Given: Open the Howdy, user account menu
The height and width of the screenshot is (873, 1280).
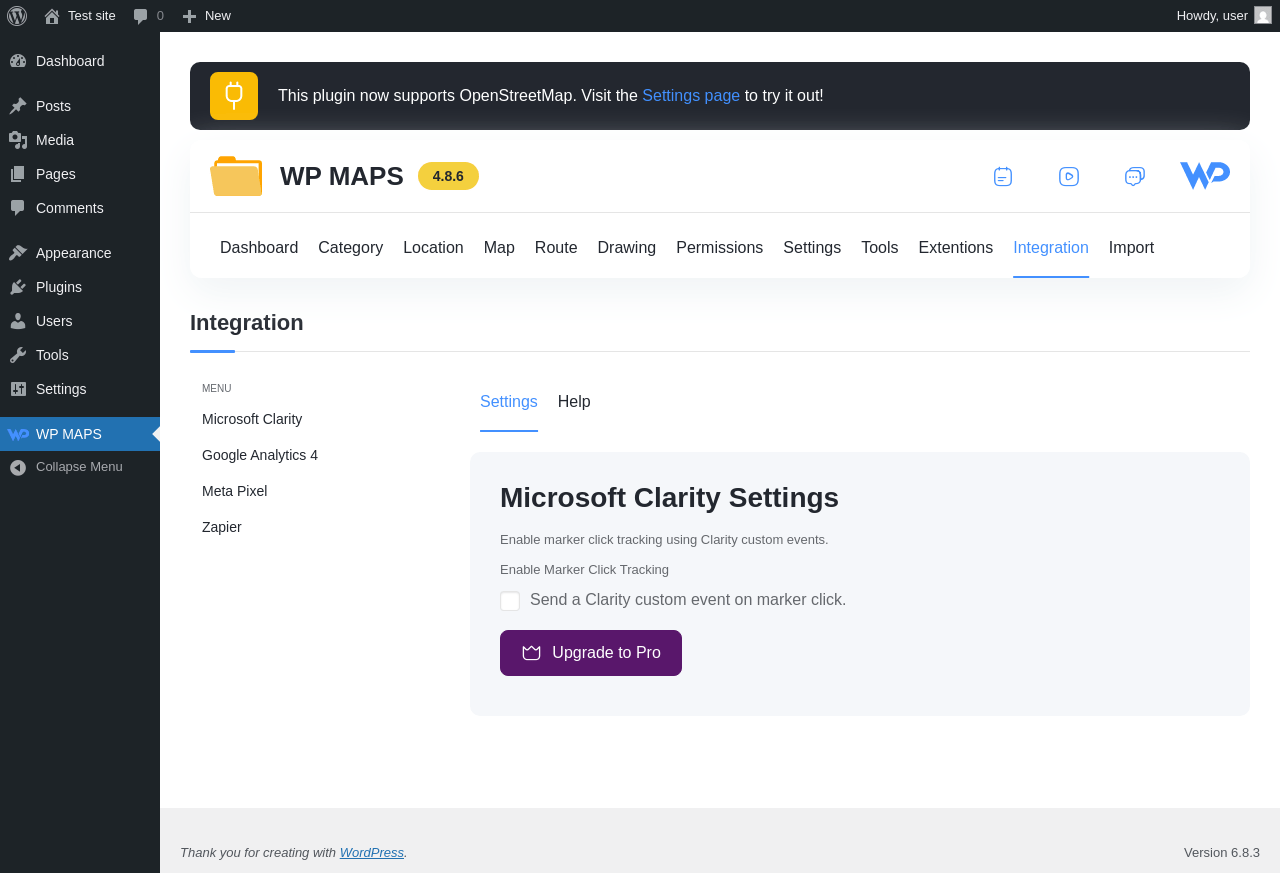Looking at the screenshot, I should coord(1222,16).
